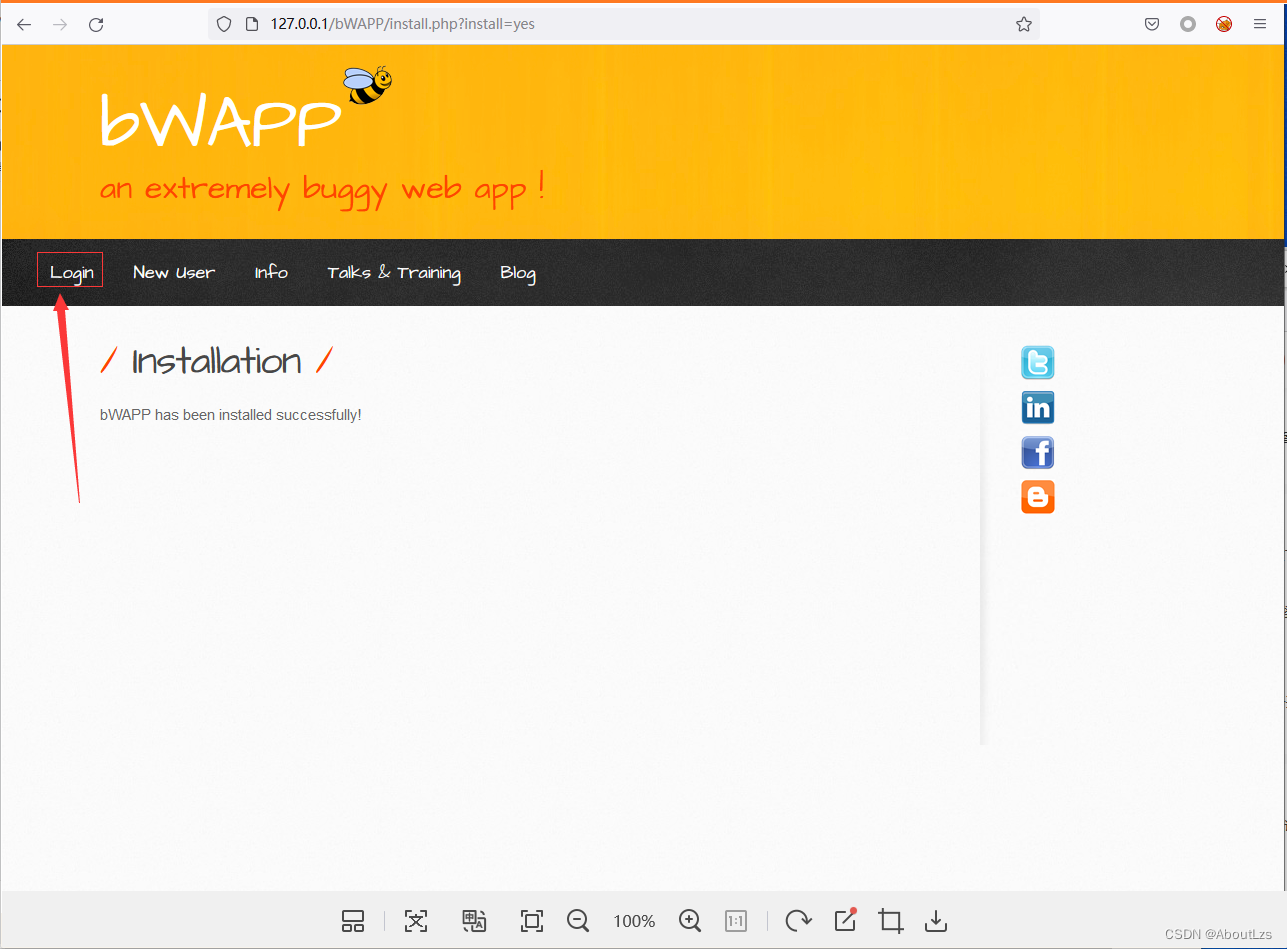Click the translate icon in viewer toolbar
Image resolution: width=1287 pixels, height=949 pixels.
point(474,921)
